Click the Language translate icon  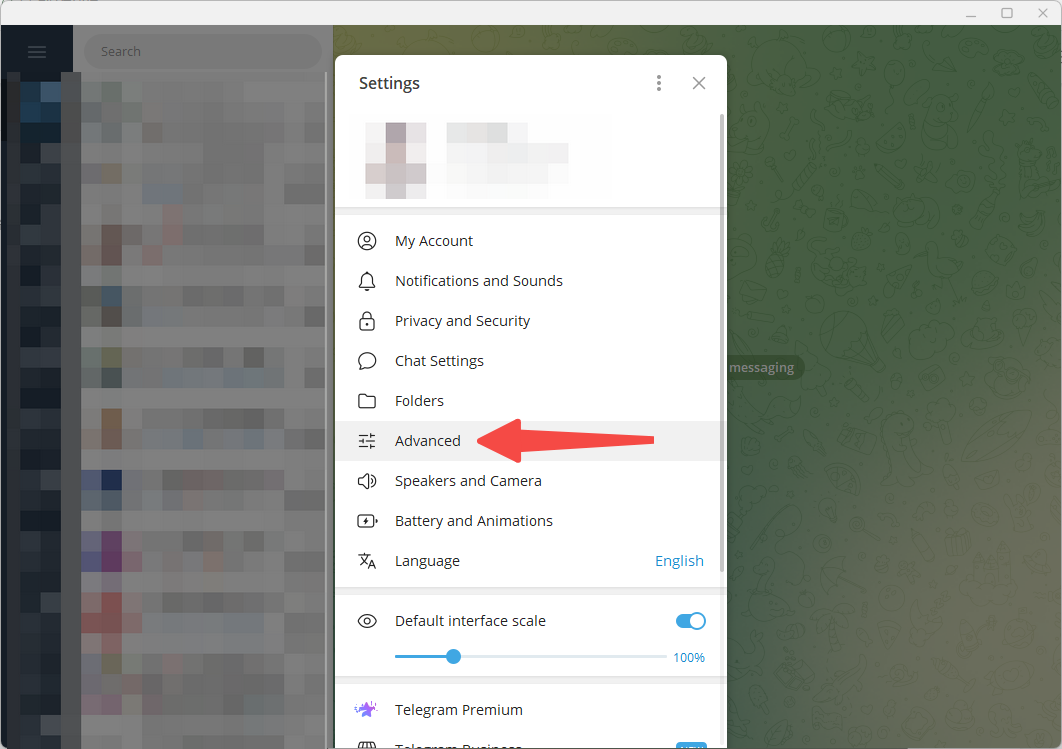(x=367, y=561)
